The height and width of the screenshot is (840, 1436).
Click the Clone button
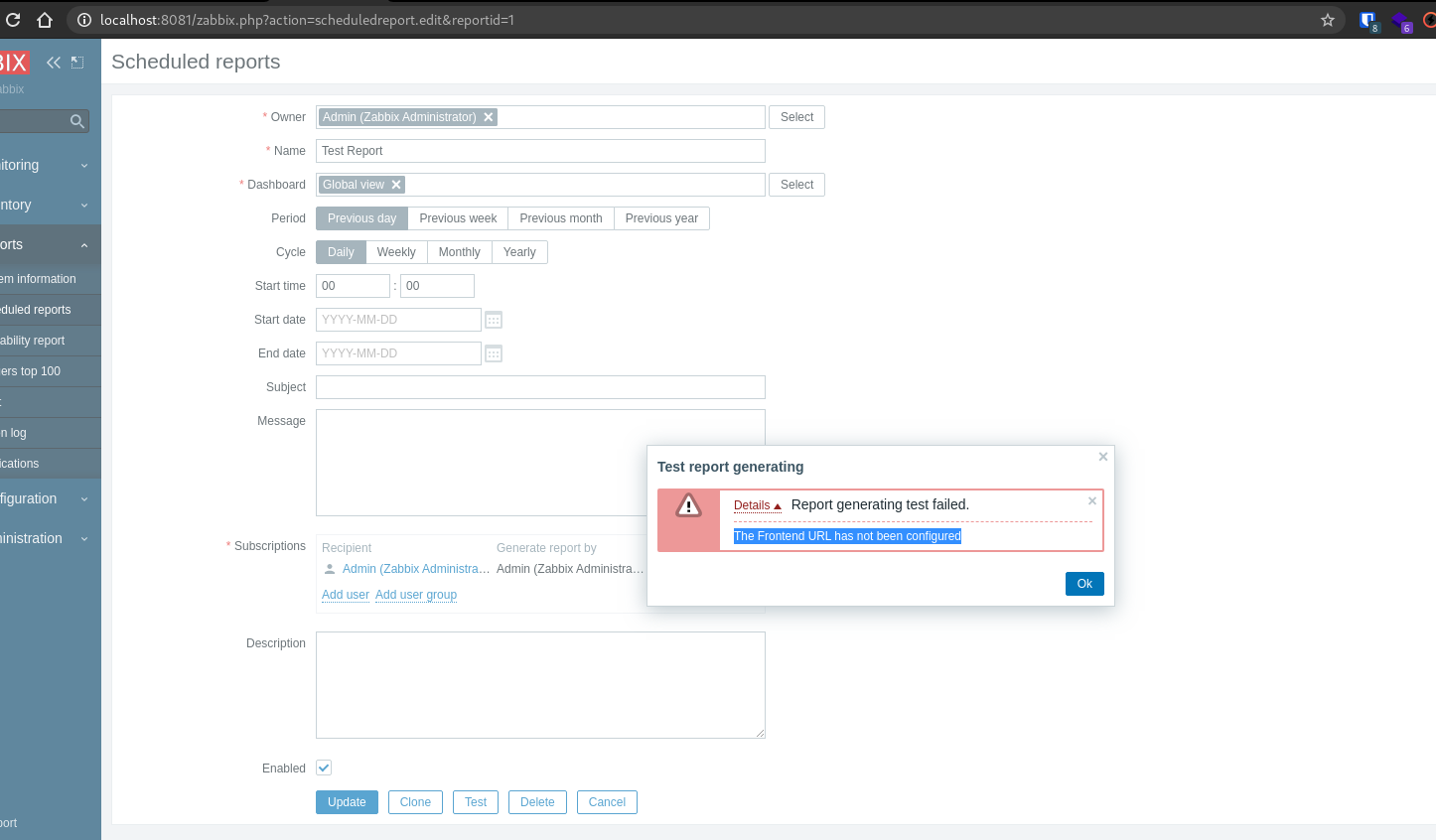[415, 802]
